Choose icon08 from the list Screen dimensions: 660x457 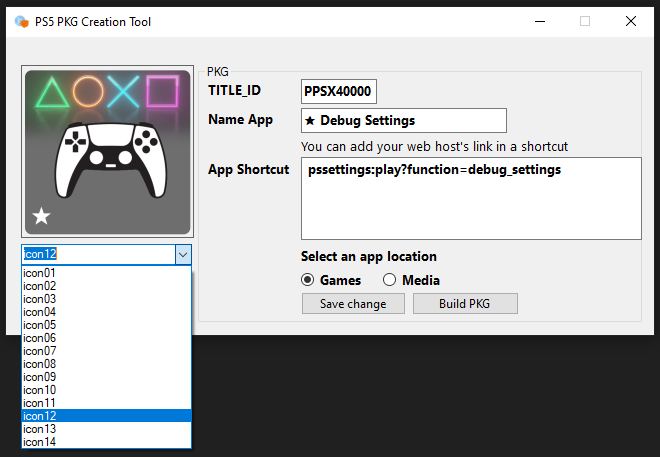106,364
